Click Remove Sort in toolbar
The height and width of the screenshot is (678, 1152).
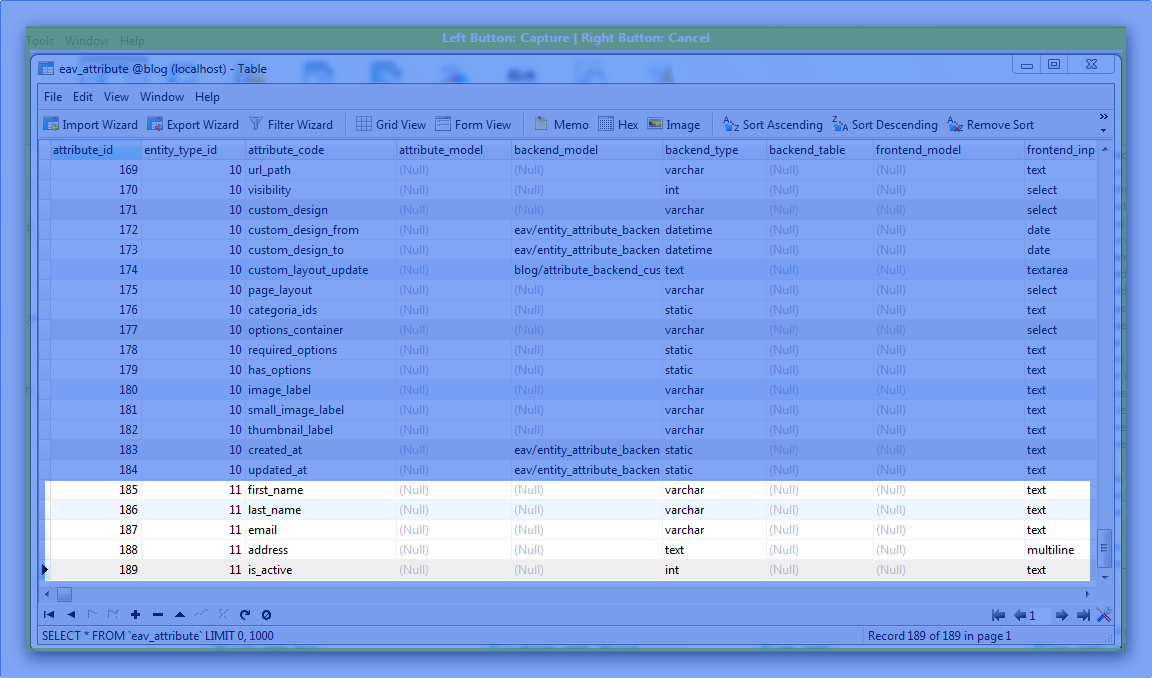click(x=990, y=125)
